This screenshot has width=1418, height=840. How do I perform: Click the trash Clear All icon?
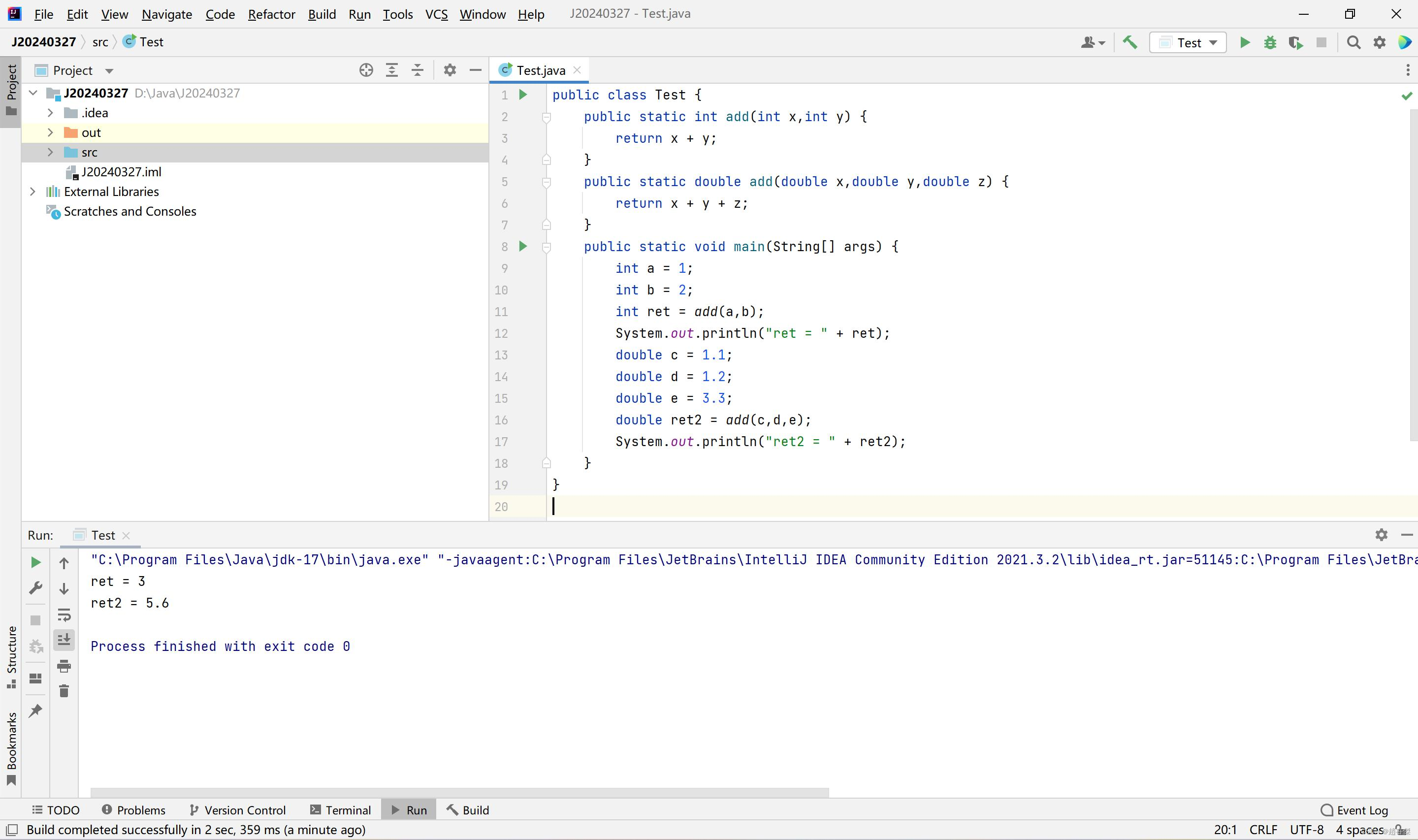coord(64,691)
